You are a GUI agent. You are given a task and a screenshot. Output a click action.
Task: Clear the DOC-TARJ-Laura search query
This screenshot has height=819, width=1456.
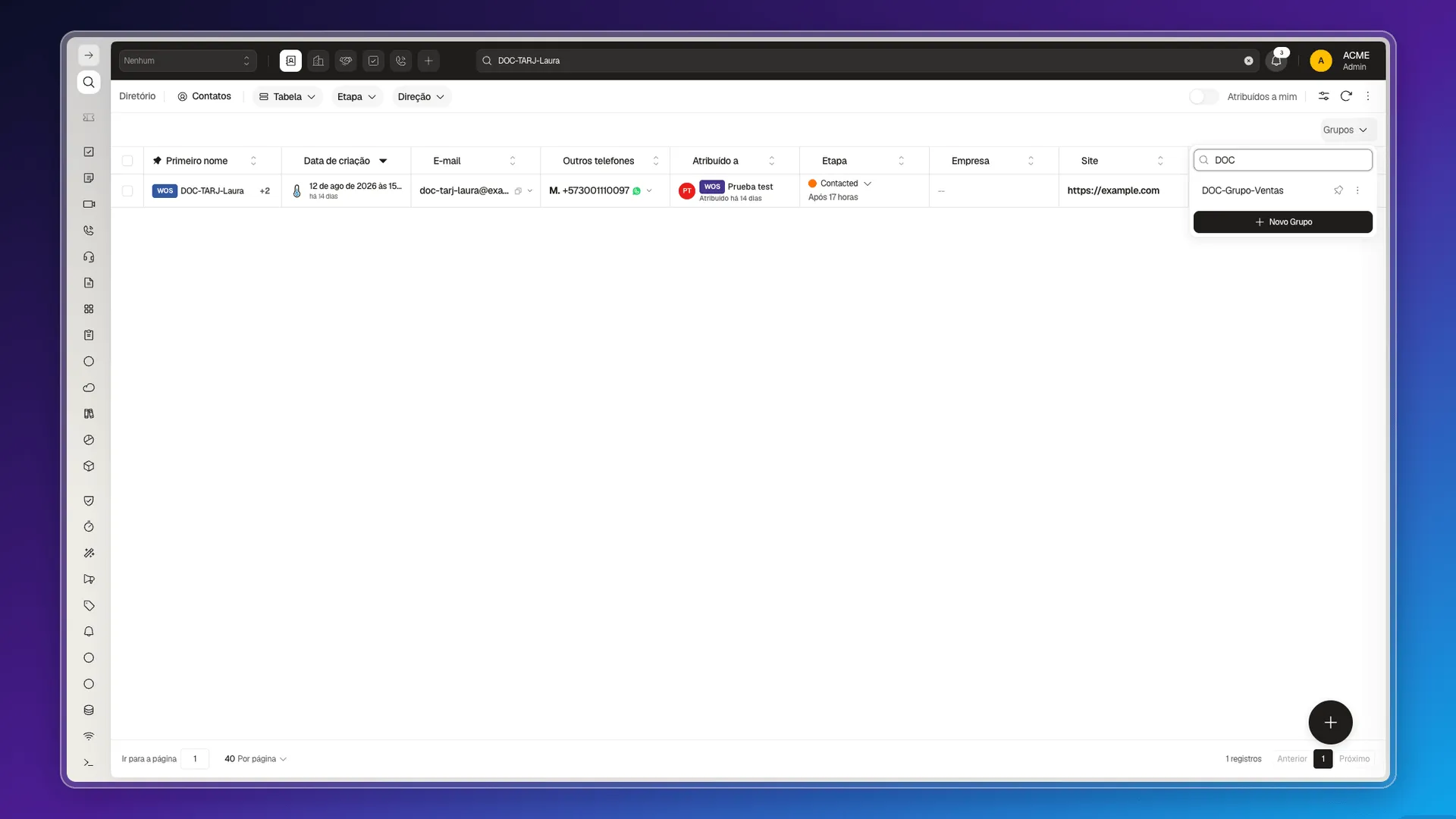click(1248, 61)
